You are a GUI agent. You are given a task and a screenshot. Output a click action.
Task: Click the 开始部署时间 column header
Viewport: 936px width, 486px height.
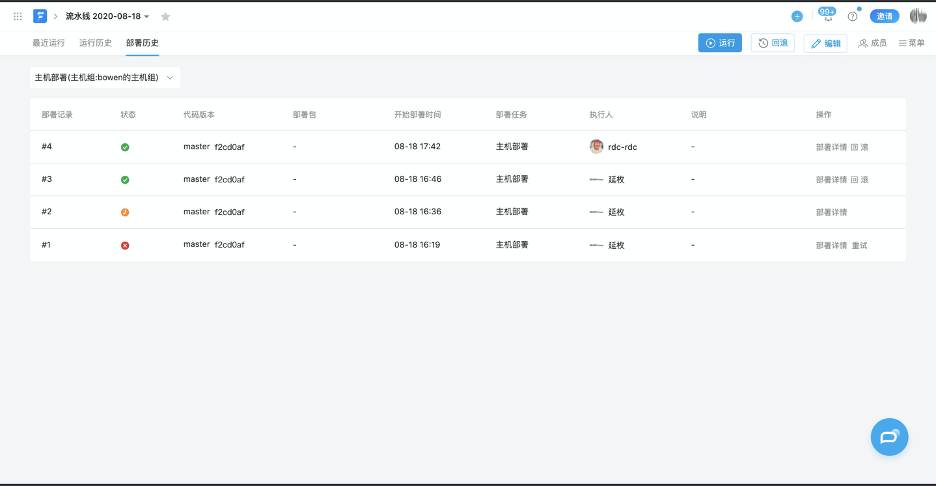[x=418, y=115]
